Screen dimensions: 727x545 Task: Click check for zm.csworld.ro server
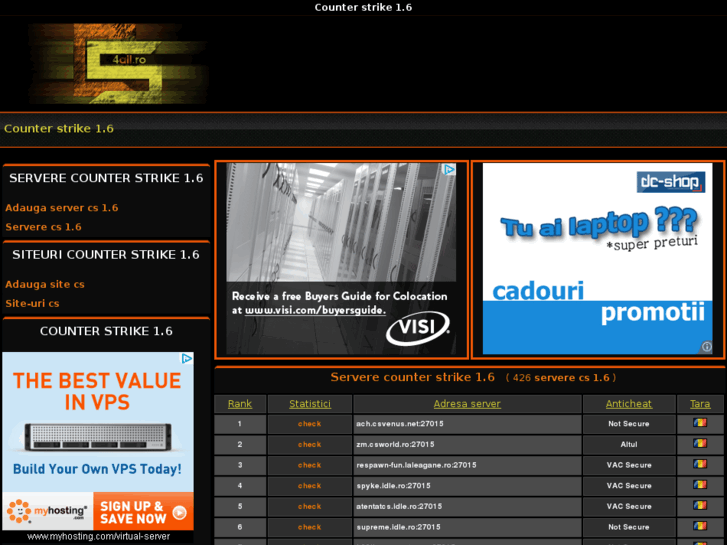(x=309, y=444)
